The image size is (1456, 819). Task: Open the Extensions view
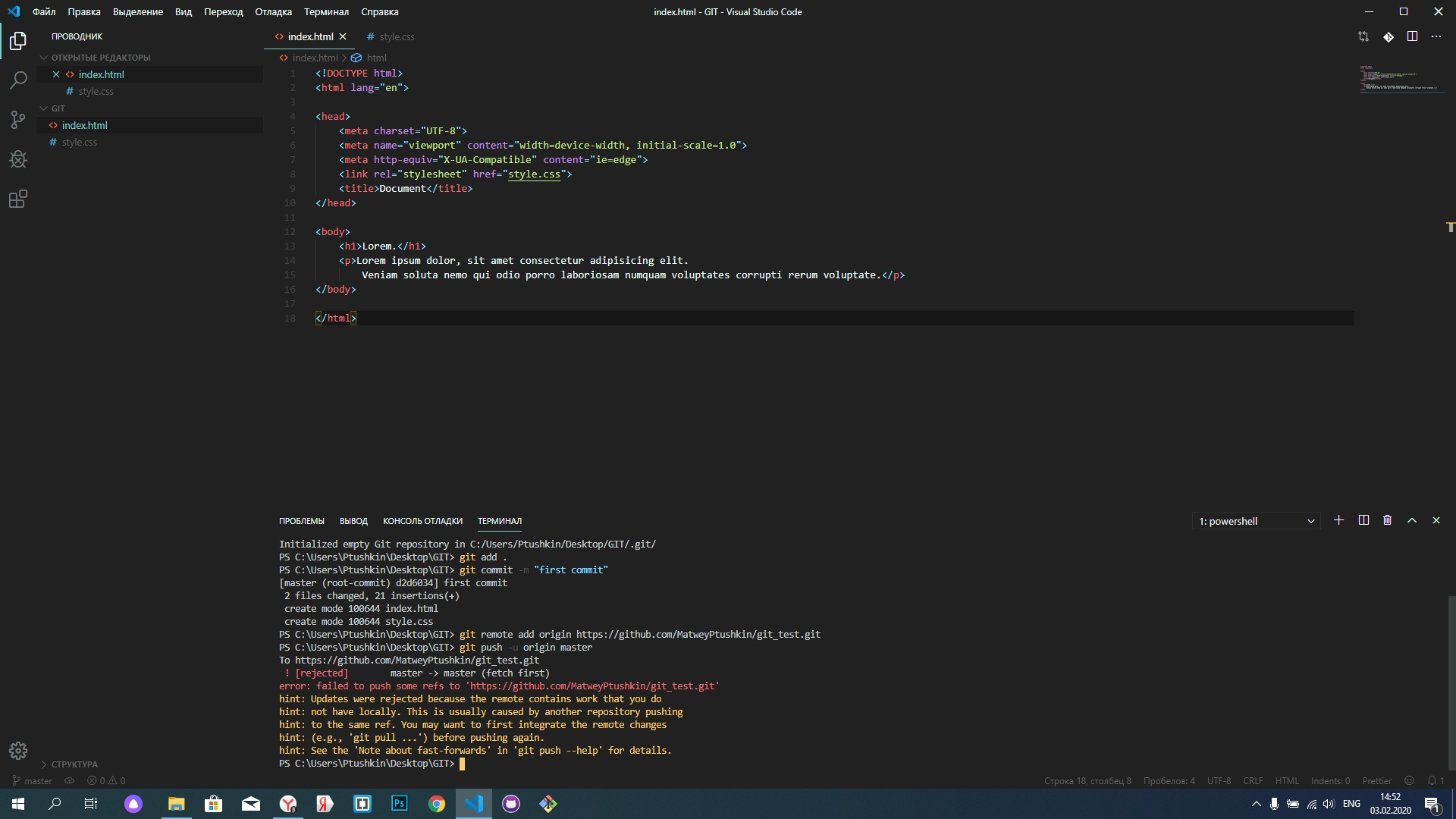coord(18,199)
